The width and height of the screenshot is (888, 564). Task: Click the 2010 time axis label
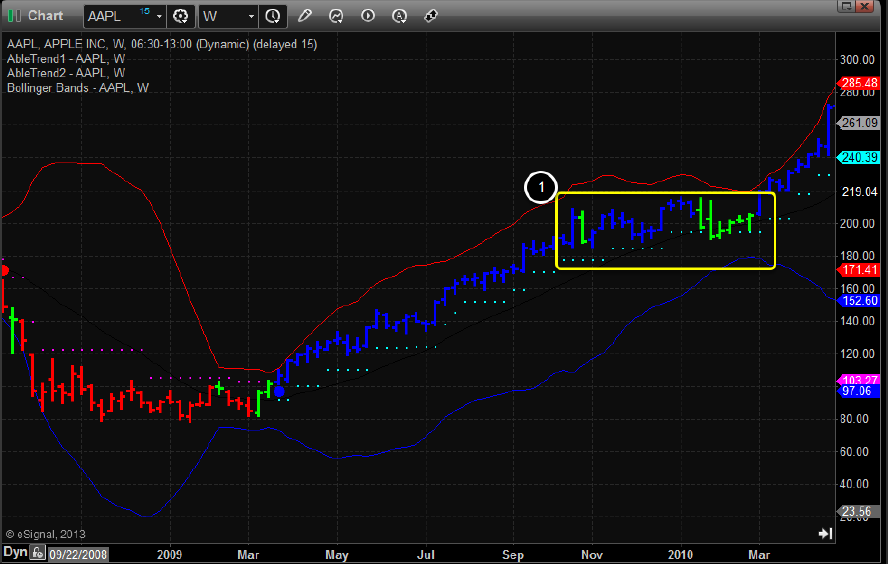pyautogui.click(x=680, y=554)
